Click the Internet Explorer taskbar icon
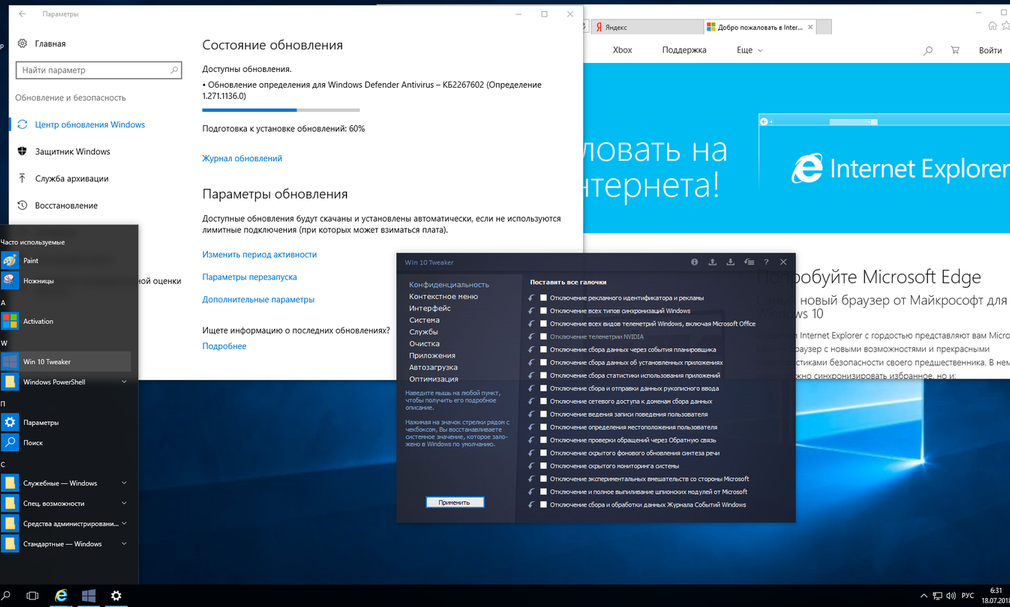The height and width of the screenshot is (607, 1010). pos(61,595)
